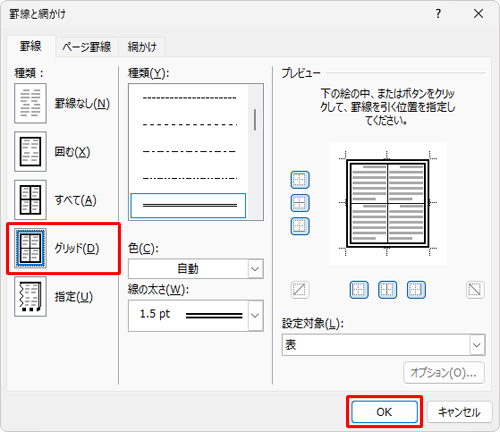The height and width of the screenshot is (432, 500).
Task: Select the 罫線なし(N) border setting icon
Action: coord(30,103)
